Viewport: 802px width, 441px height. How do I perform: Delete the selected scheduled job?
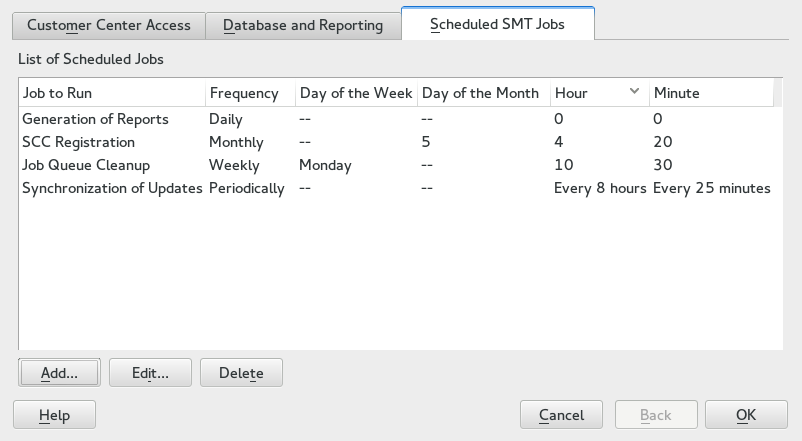(241, 373)
